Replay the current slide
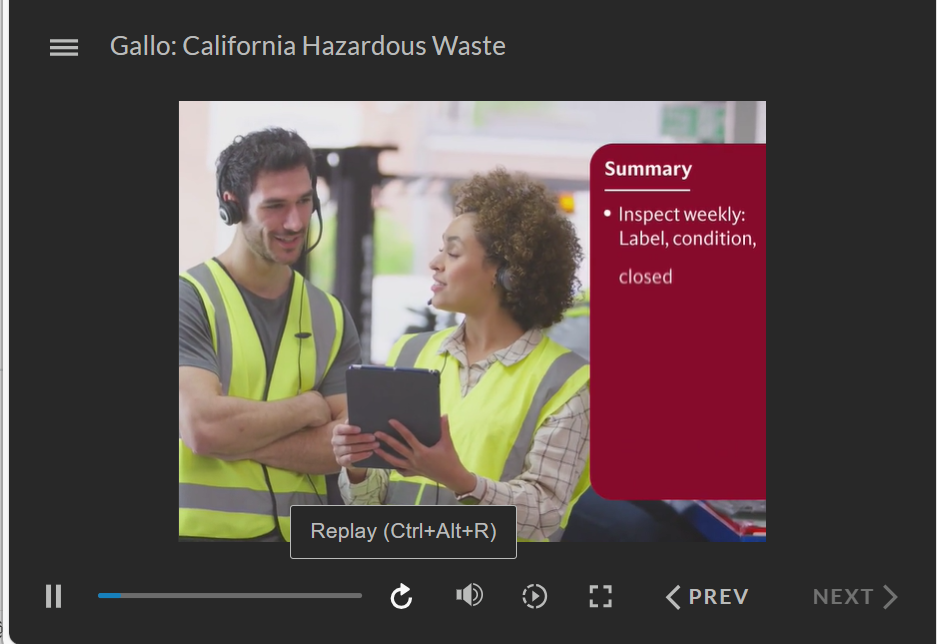This screenshot has width=948, height=644. pyautogui.click(x=401, y=596)
